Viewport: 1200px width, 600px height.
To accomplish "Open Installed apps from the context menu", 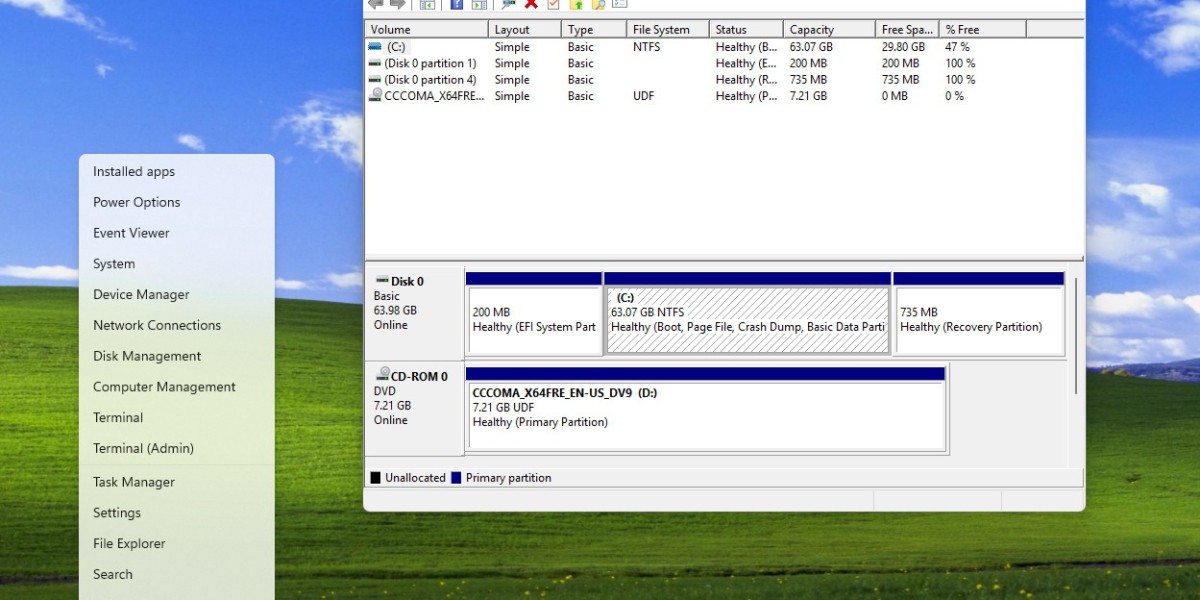I will (x=134, y=172).
